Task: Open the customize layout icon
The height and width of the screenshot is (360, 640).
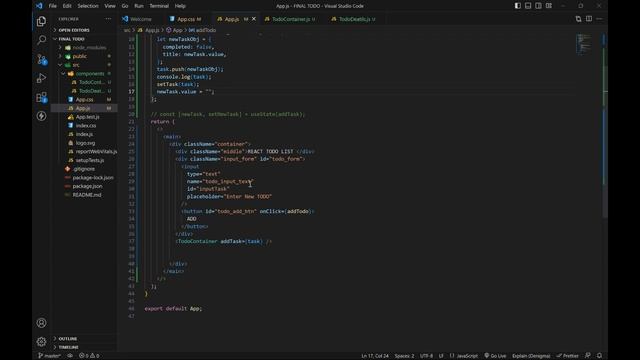Action: (x=549, y=6)
